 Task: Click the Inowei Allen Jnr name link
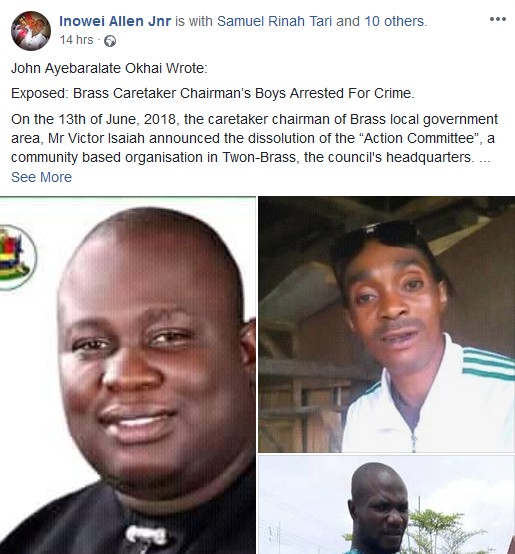click(x=115, y=21)
